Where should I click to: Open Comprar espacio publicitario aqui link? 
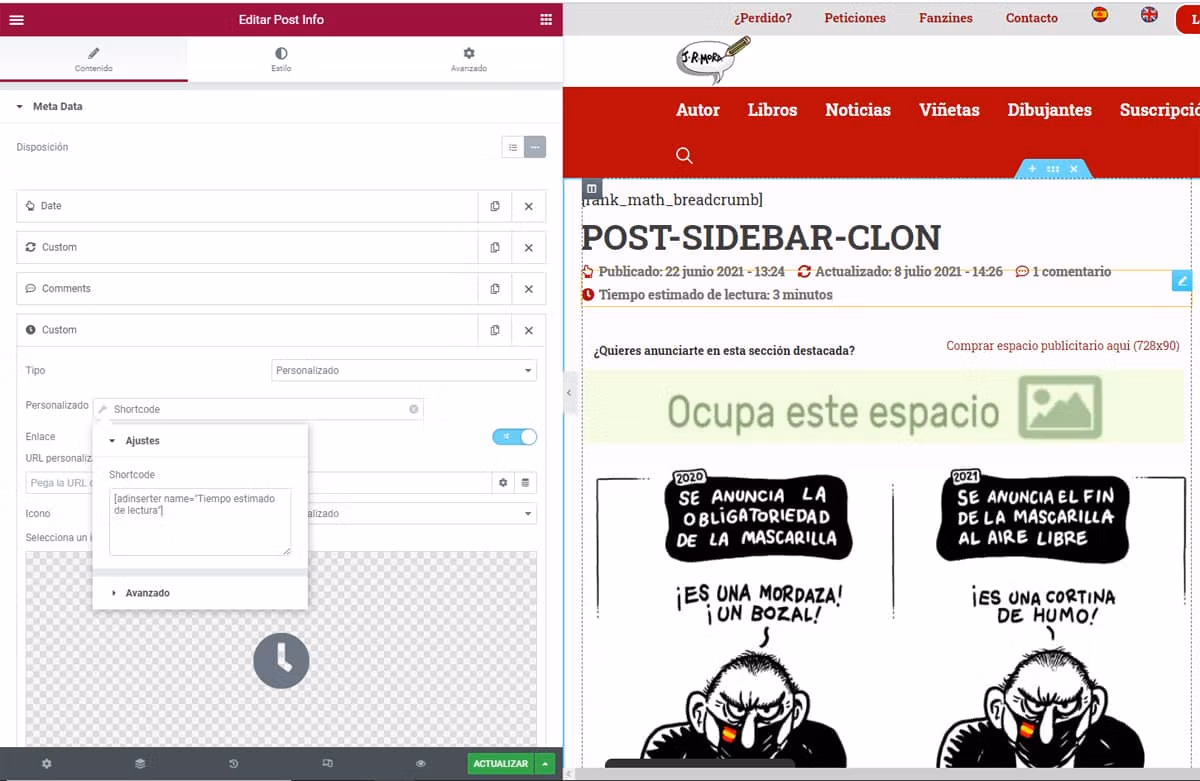pos(1063,346)
